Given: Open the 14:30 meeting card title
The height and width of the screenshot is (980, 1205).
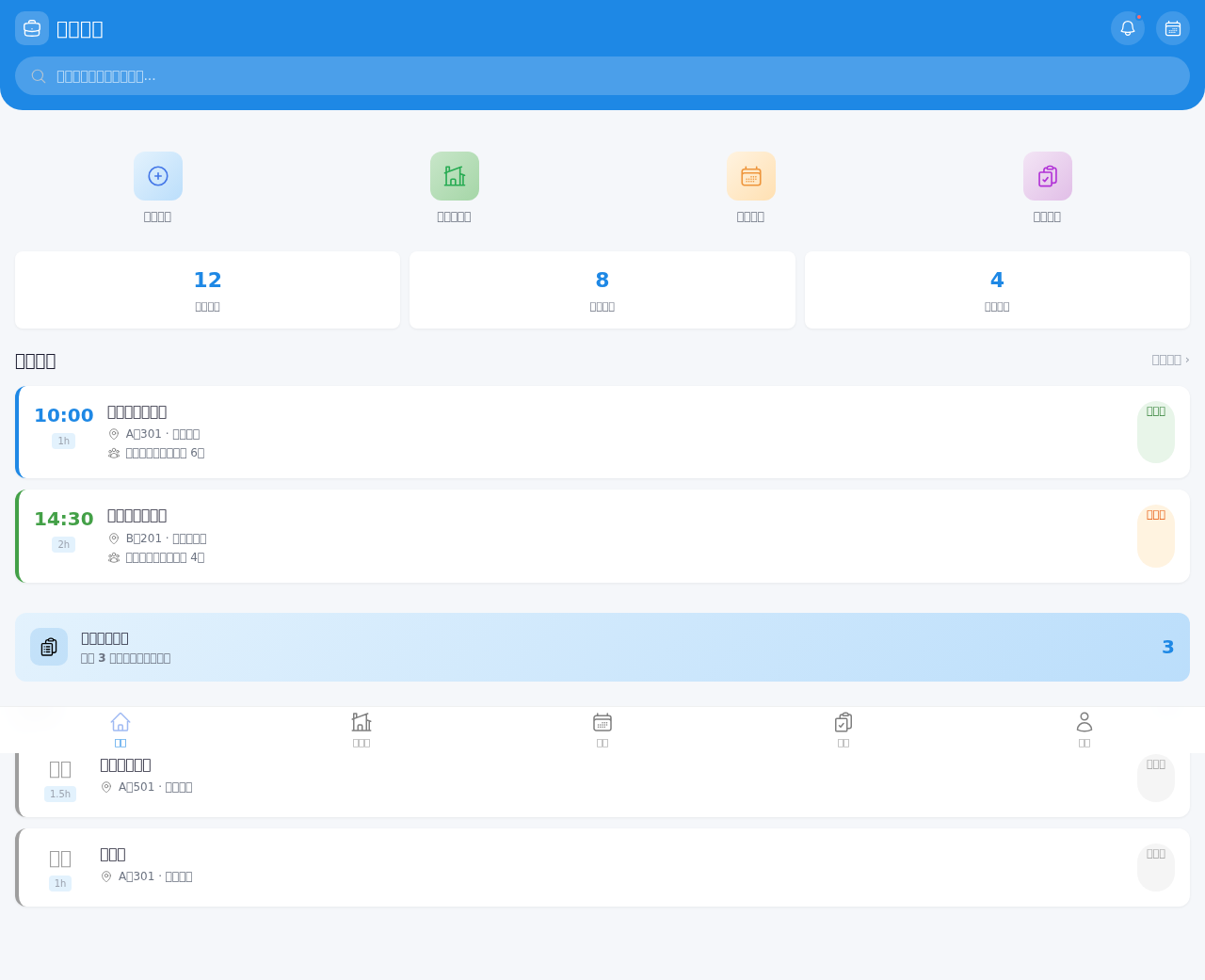Looking at the screenshot, I should click(x=137, y=515).
